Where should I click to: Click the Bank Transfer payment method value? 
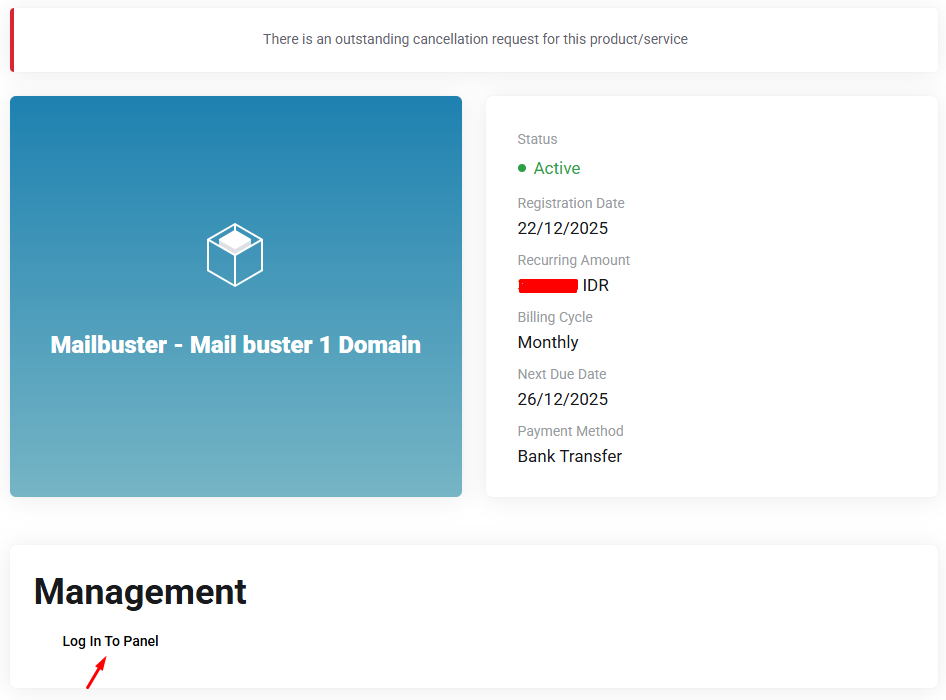pyautogui.click(x=570, y=456)
